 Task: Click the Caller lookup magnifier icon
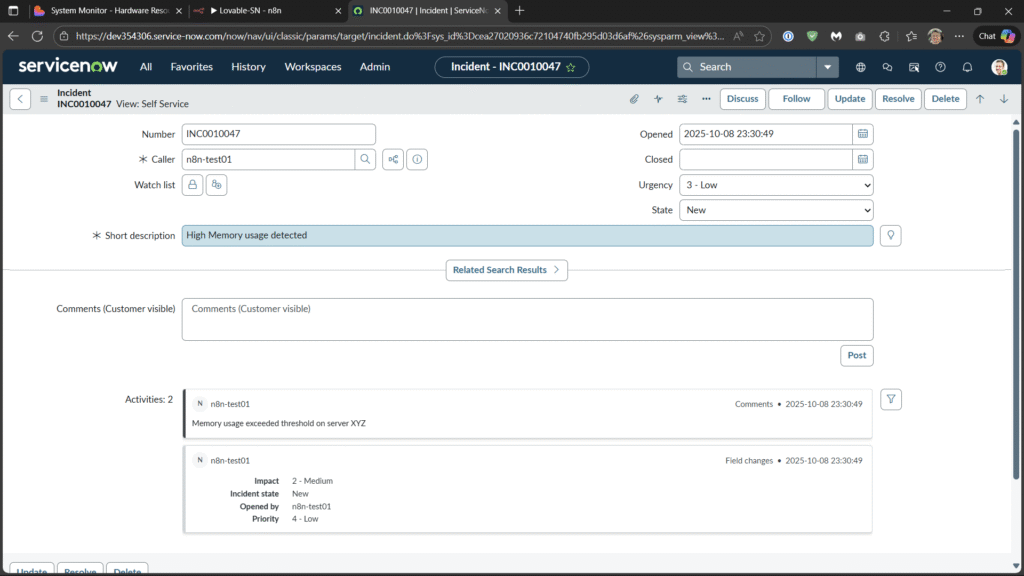click(x=366, y=159)
